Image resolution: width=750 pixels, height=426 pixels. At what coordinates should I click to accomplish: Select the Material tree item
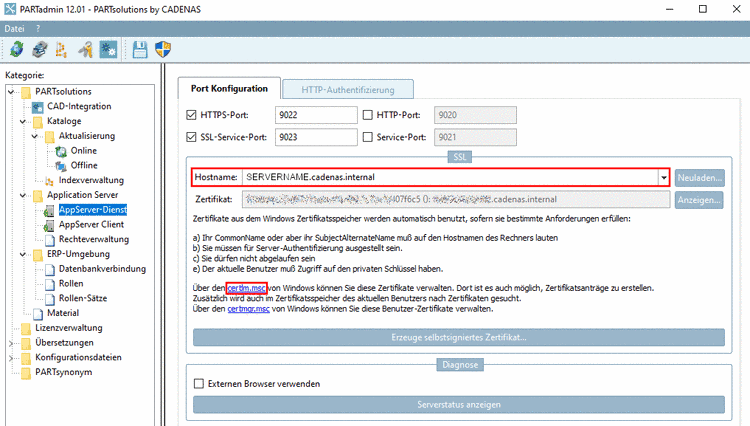(x=63, y=313)
